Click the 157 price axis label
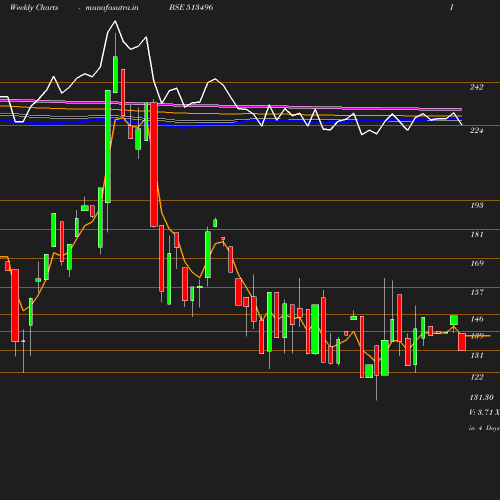The image size is (500, 500). (x=477, y=292)
